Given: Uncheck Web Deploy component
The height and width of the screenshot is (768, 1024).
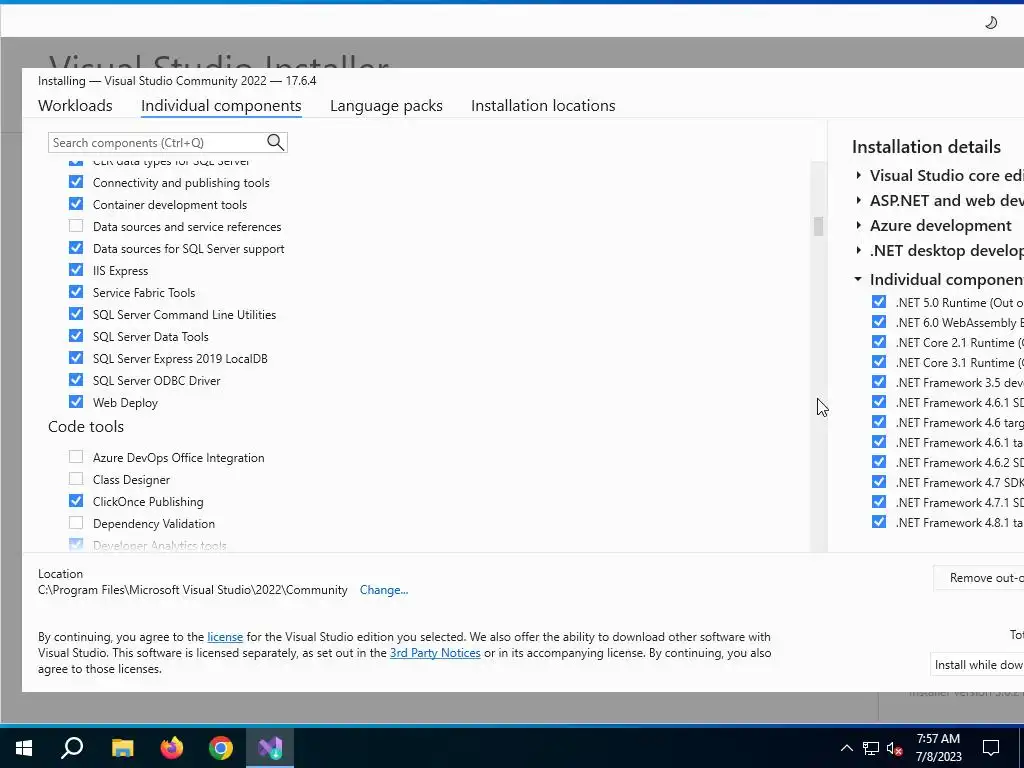Looking at the screenshot, I should [76, 402].
